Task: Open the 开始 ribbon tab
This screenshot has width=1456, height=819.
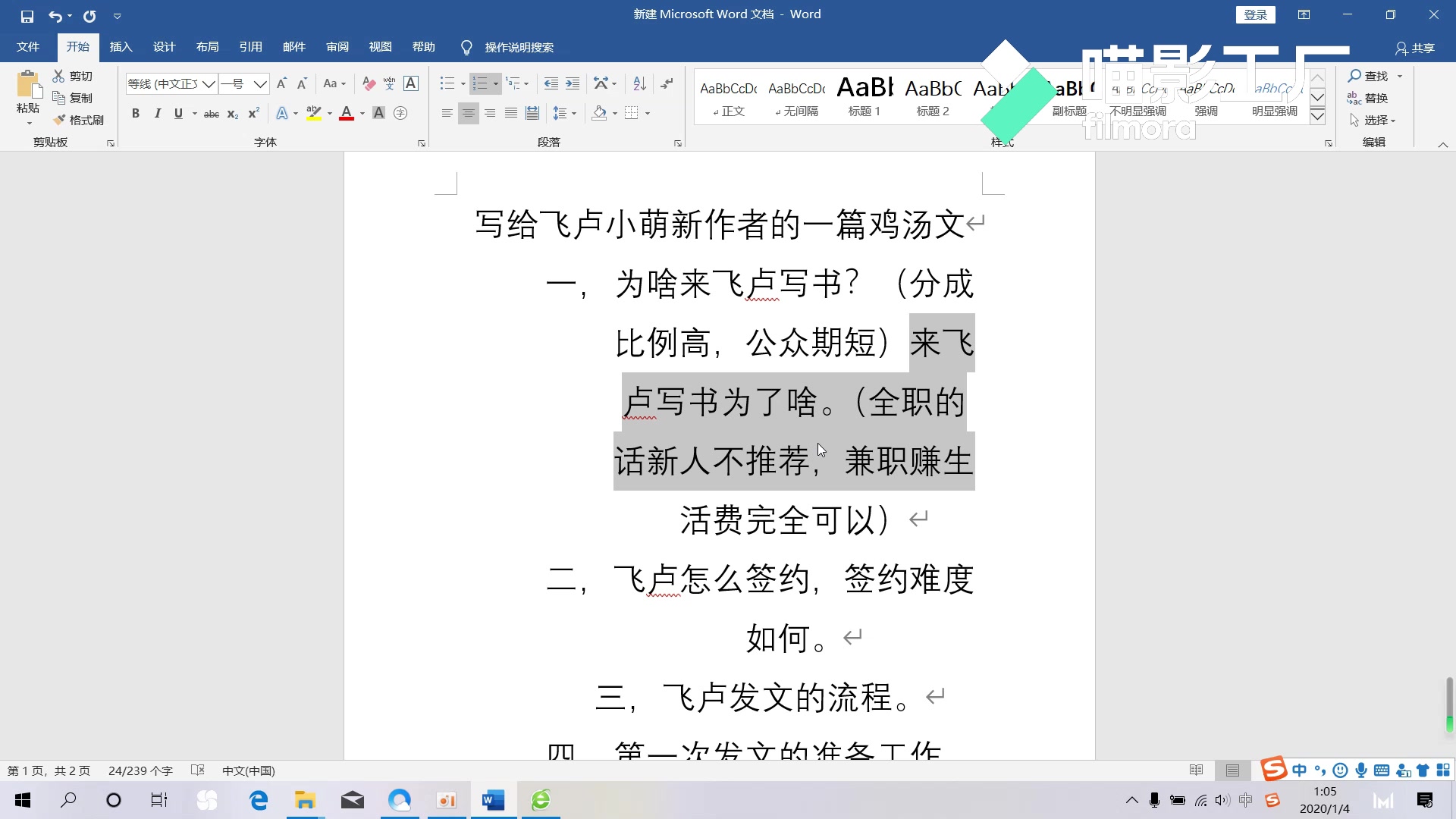Action: (x=77, y=47)
